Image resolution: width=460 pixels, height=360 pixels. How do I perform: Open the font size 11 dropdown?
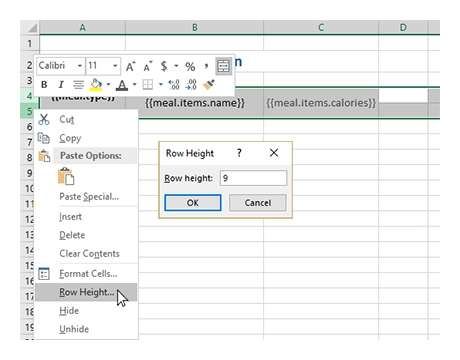(x=115, y=66)
